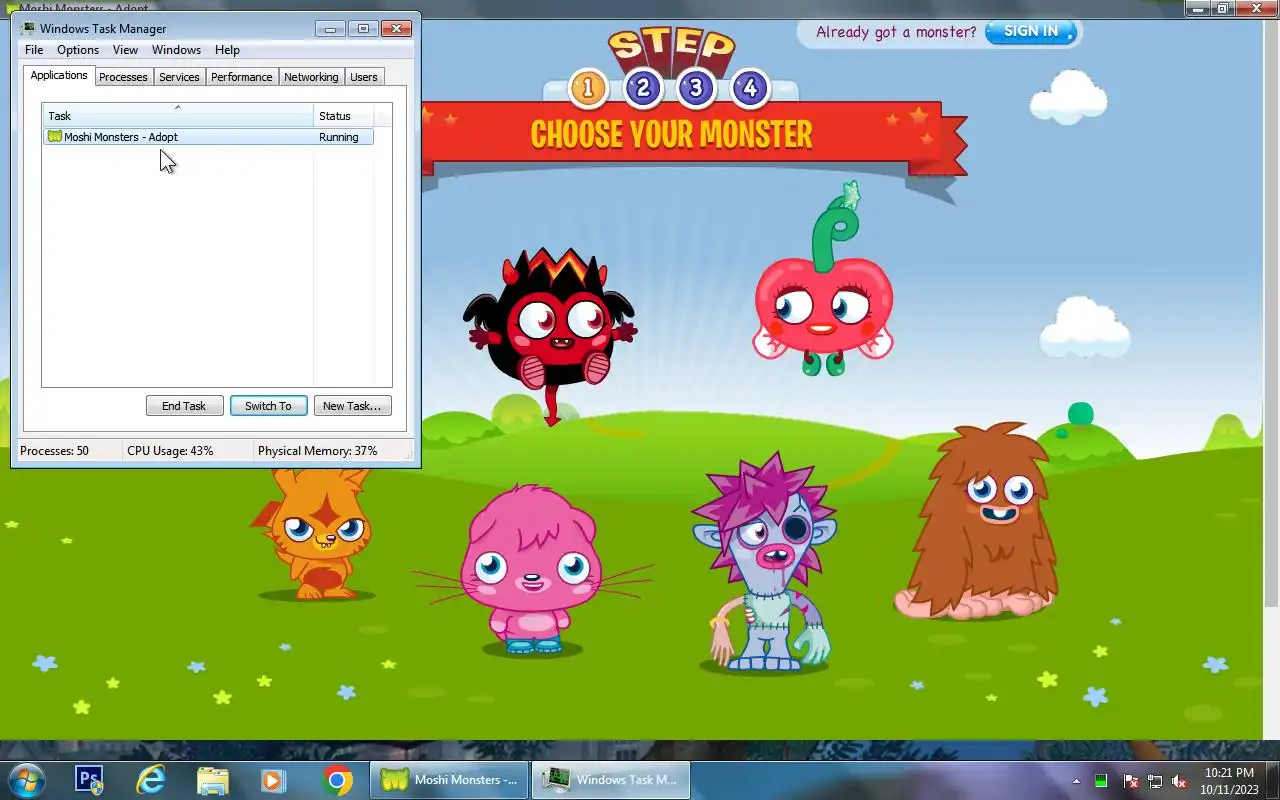Switch to Moshi Monsters taskbar button
This screenshot has height=800, width=1280.
[x=449, y=780]
